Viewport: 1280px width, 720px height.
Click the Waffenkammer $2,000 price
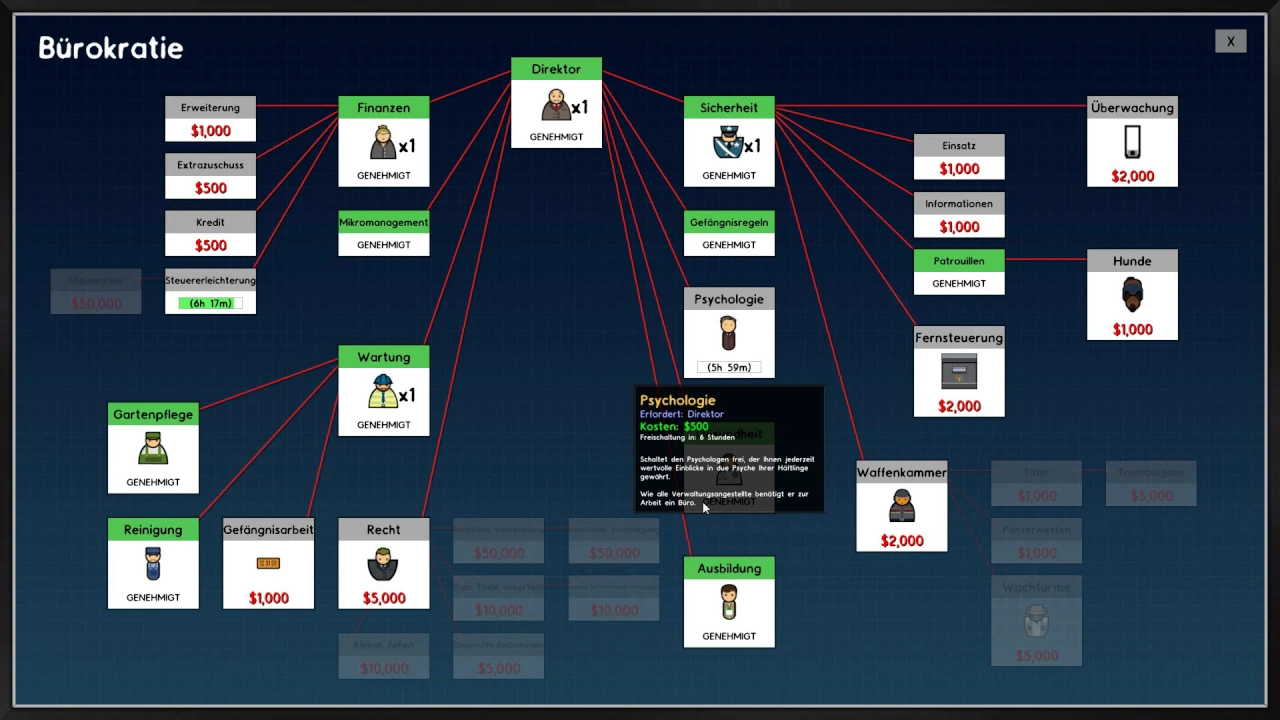click(902, 541)
